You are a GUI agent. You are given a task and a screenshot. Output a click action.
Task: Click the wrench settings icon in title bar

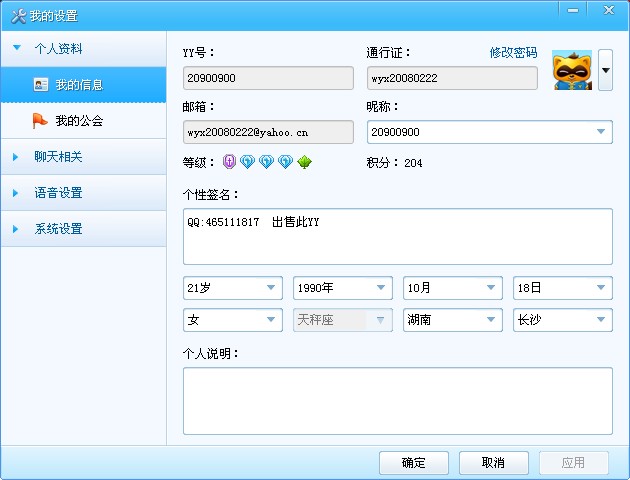click(18, 16)
